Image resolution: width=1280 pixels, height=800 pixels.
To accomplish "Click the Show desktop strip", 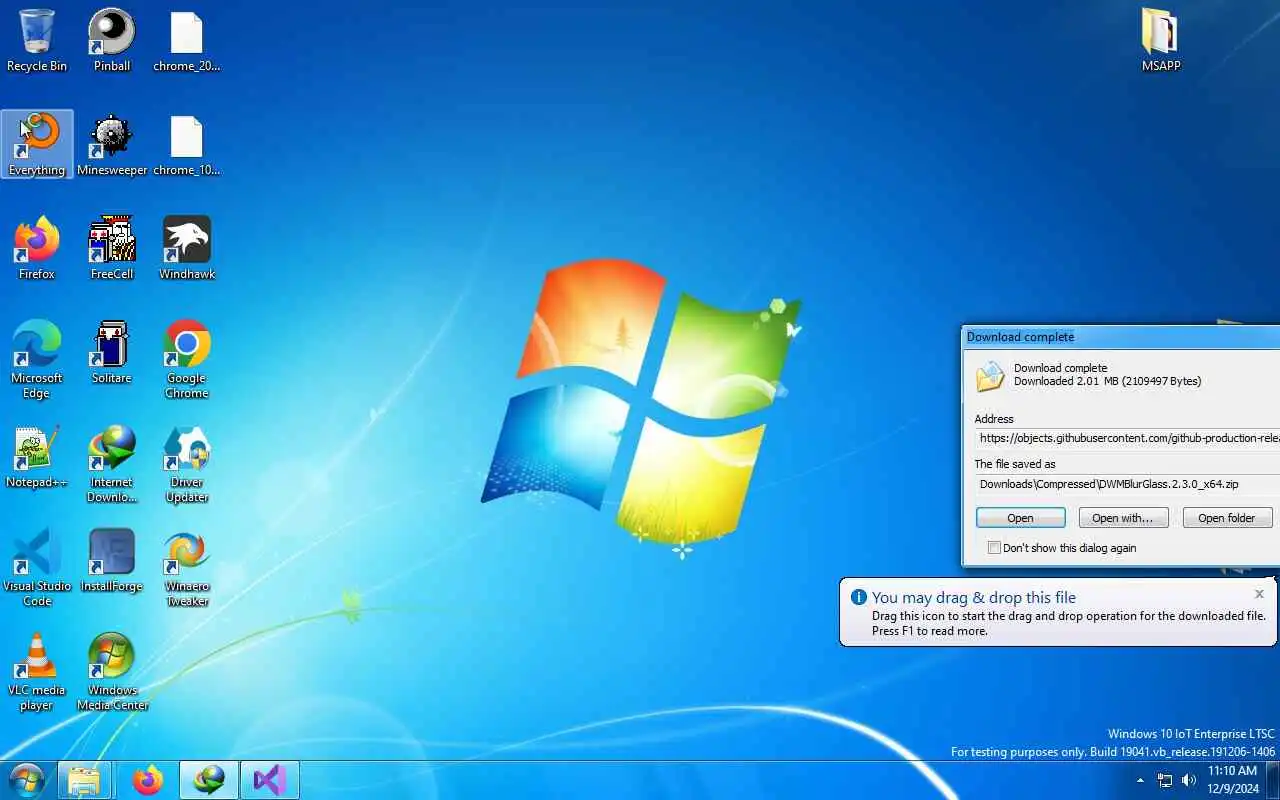I will tap(1273, 780).
